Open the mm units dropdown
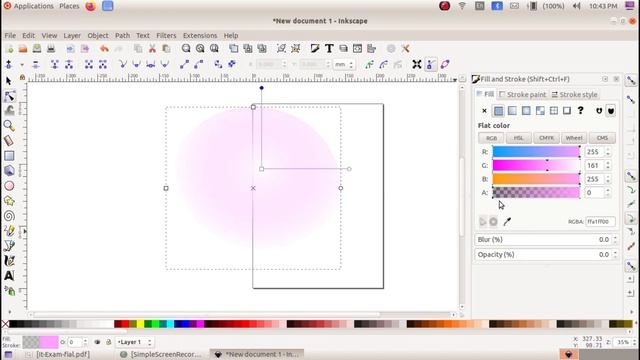The image size is (640, 360). pyautogui.click(x=344, y=64)
